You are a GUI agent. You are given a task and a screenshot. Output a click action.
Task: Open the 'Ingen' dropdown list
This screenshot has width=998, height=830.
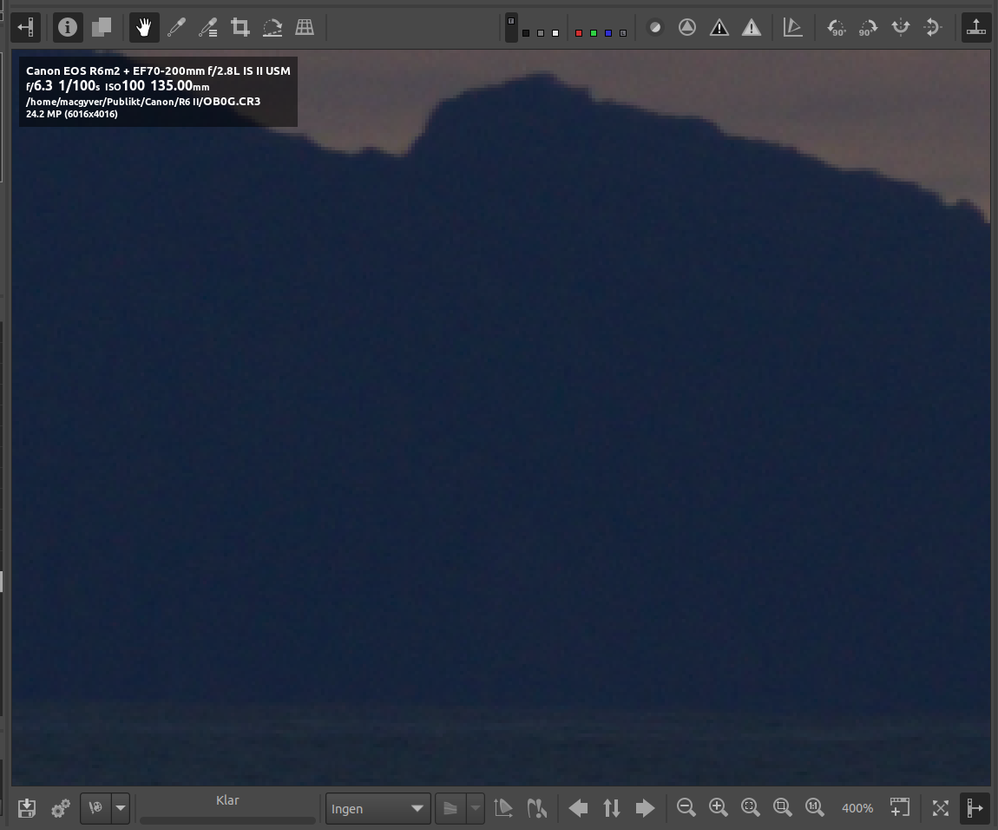(377, 808)
